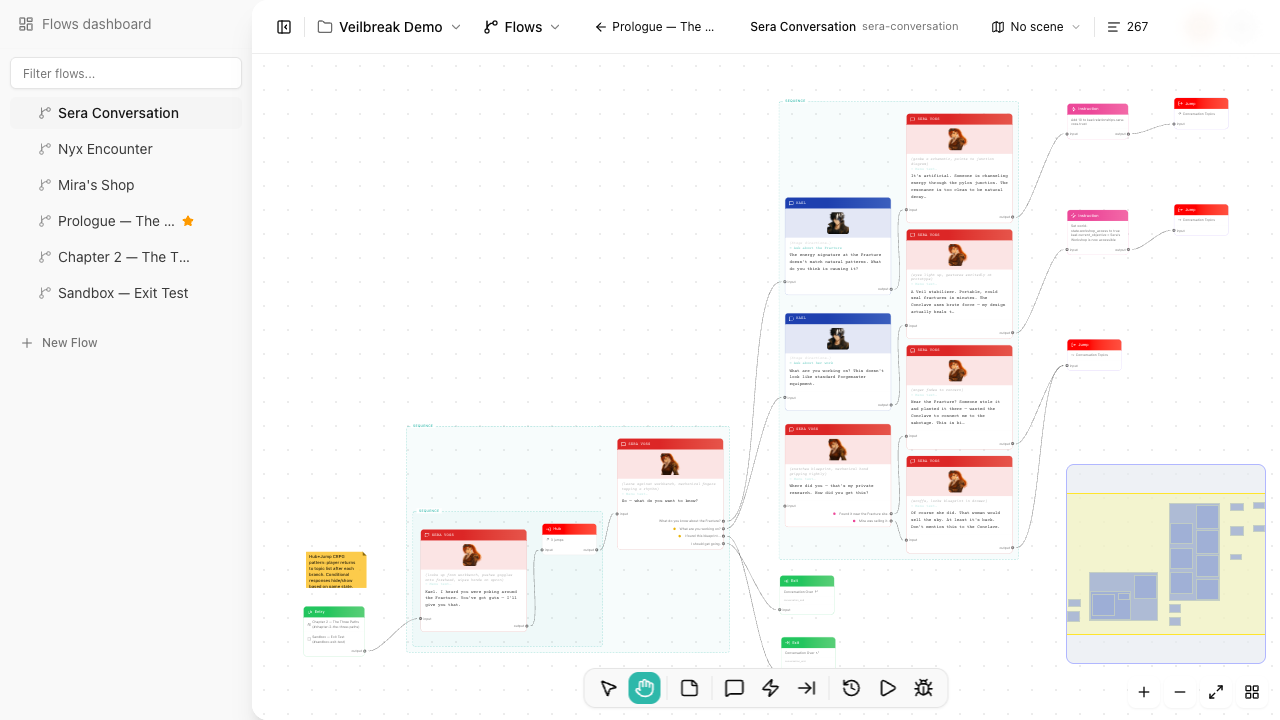Viewport: 1280px width, 720px height.
Task: Expand Veilbreak Demo project dropdown
Action: 389,27
